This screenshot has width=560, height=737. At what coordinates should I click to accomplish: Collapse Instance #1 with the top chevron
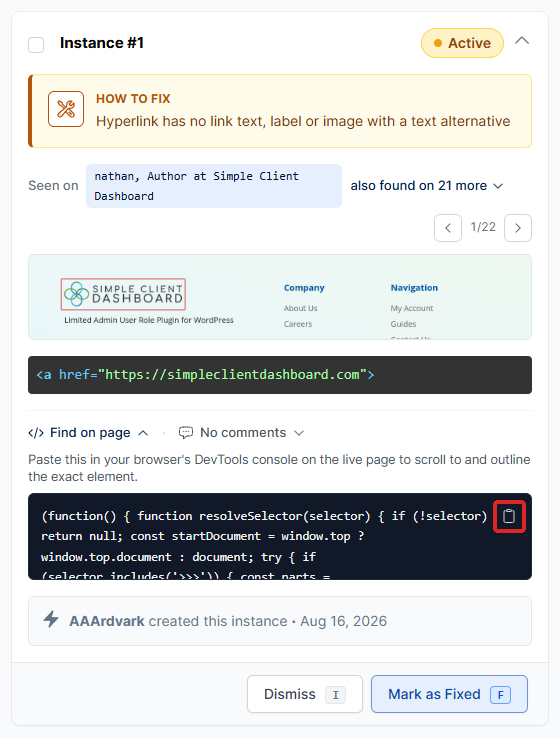pos(522,41)
